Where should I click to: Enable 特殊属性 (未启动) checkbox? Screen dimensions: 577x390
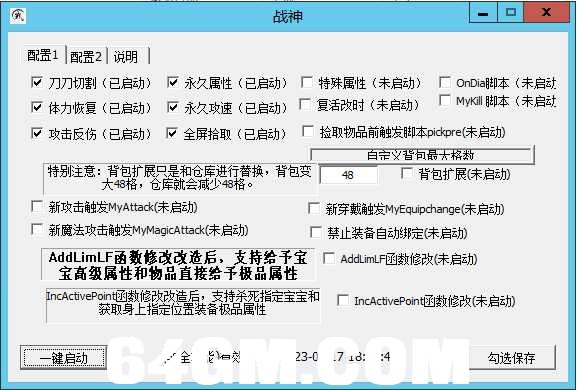point(307,82)
